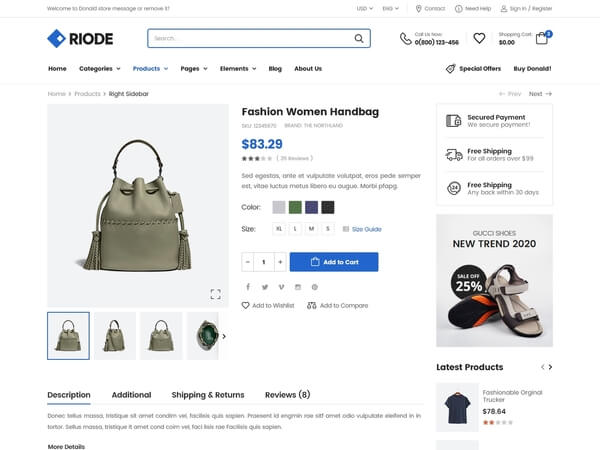The height and width of the screenshot is (450, 600).
Task: Open the USD currency dropdown
Action: pyautogui.click(x=364, y=8)
